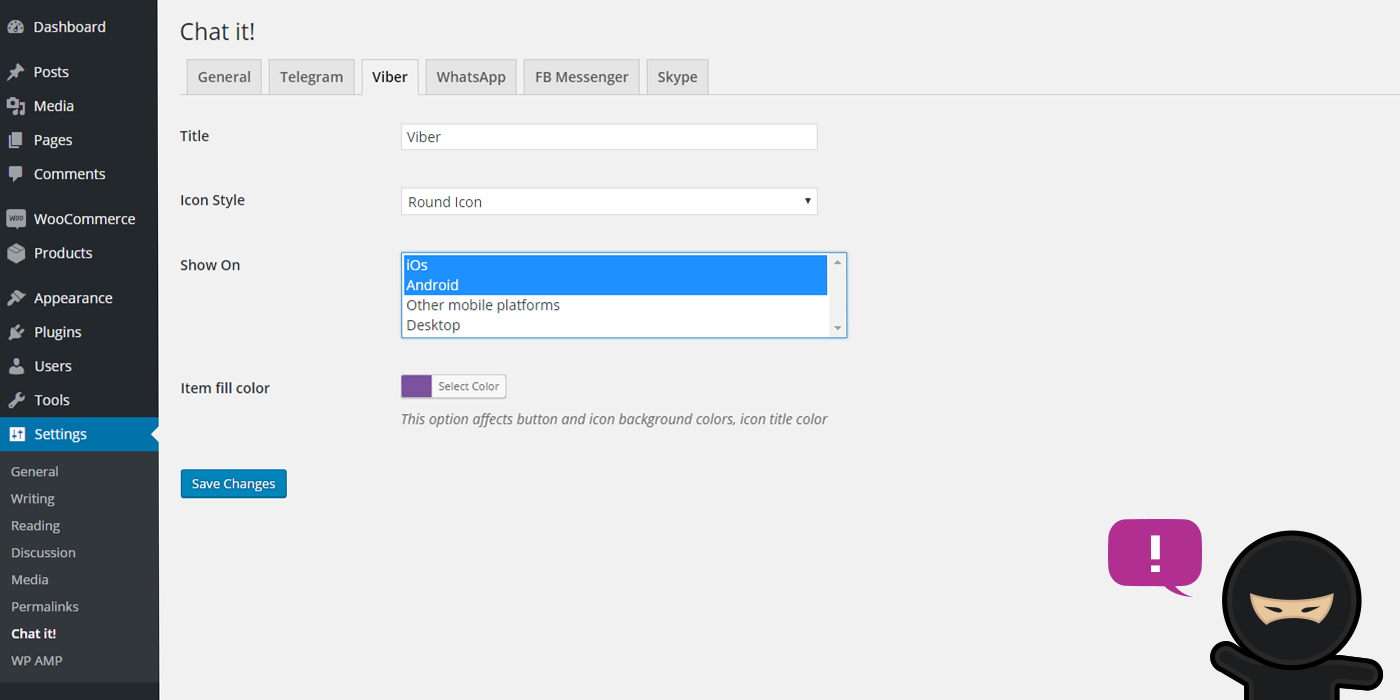
Task: Click the Users person icon
Action: pos(16,366)
